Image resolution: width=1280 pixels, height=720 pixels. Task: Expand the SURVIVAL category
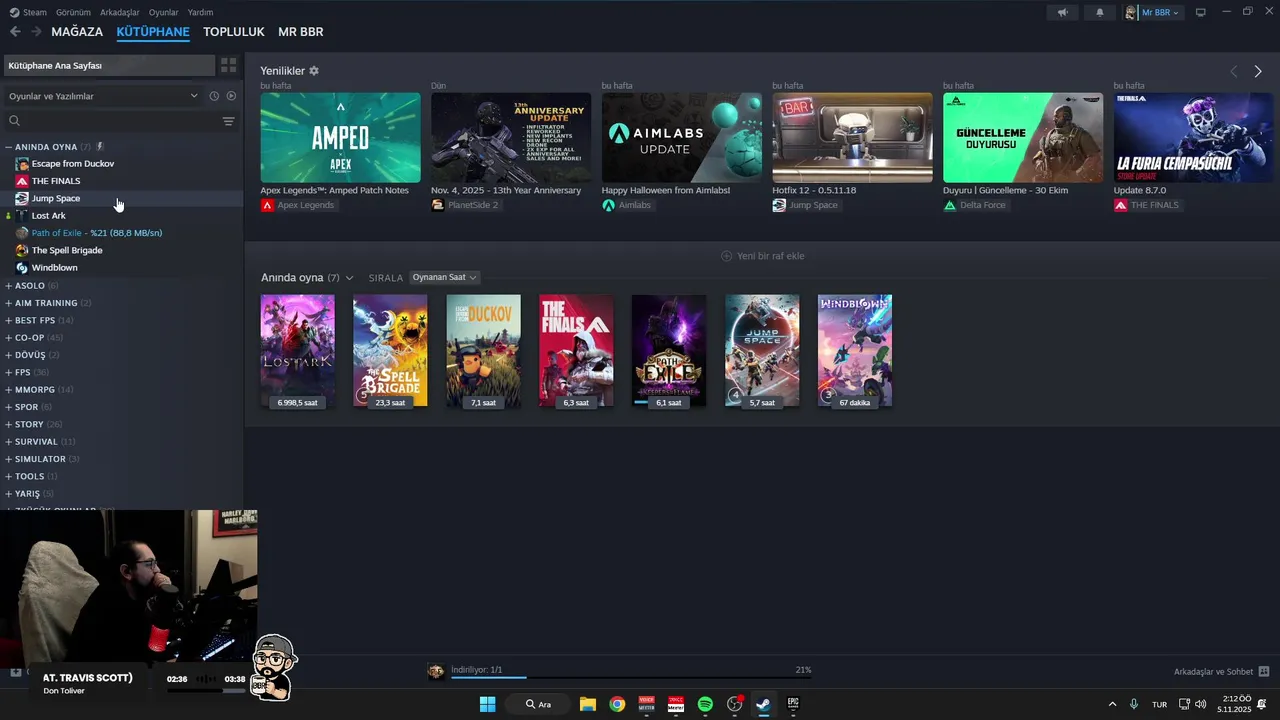pos(8,442)
